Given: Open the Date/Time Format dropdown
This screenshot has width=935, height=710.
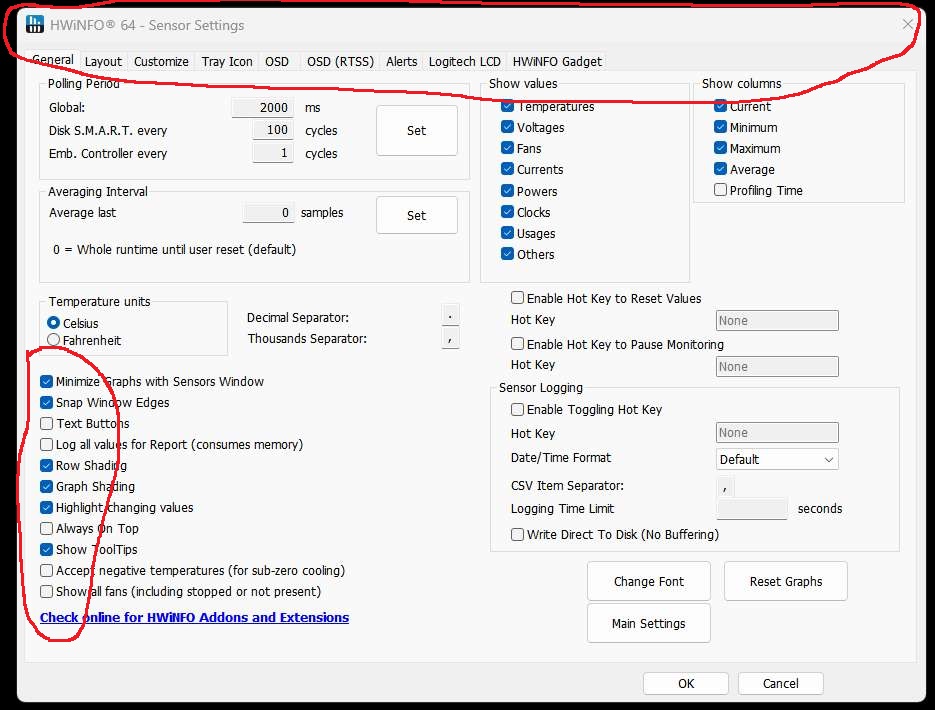Looking at the screenshot, I should (x=777, y=460).
